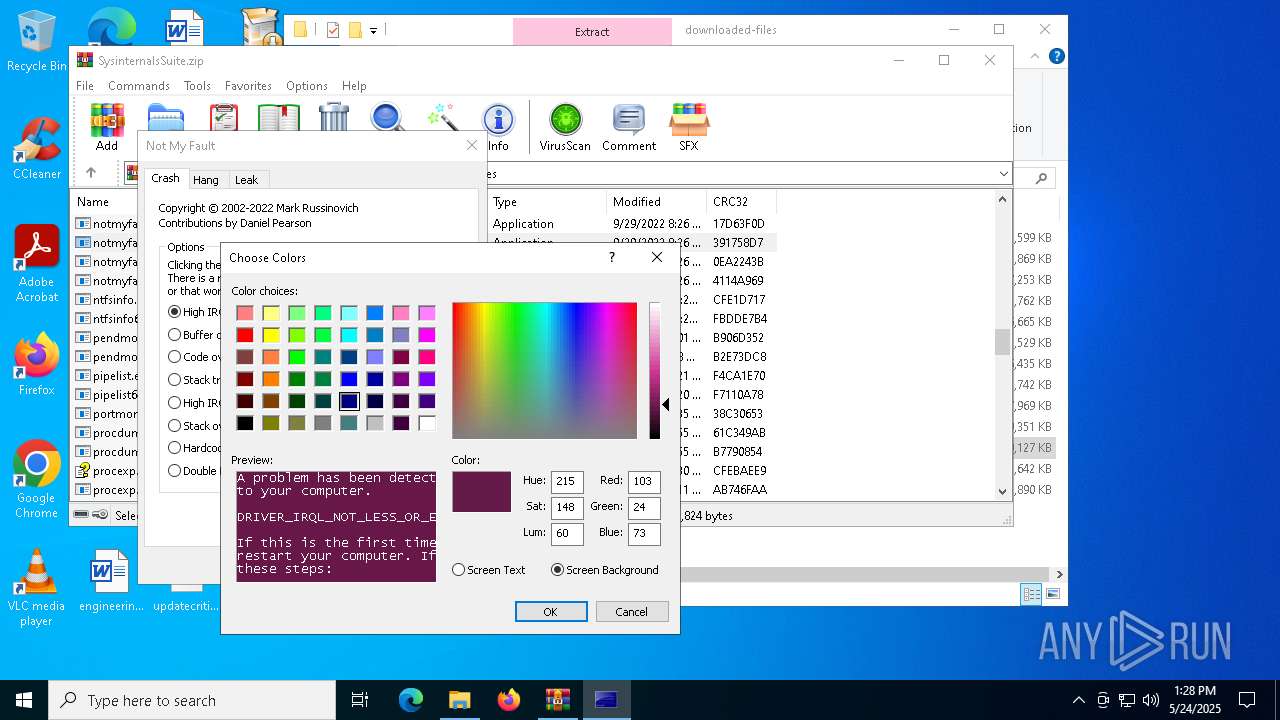Select the Code overwrite radio option
The height and width of the screenshot is (720, 1280).
(175, 357)
